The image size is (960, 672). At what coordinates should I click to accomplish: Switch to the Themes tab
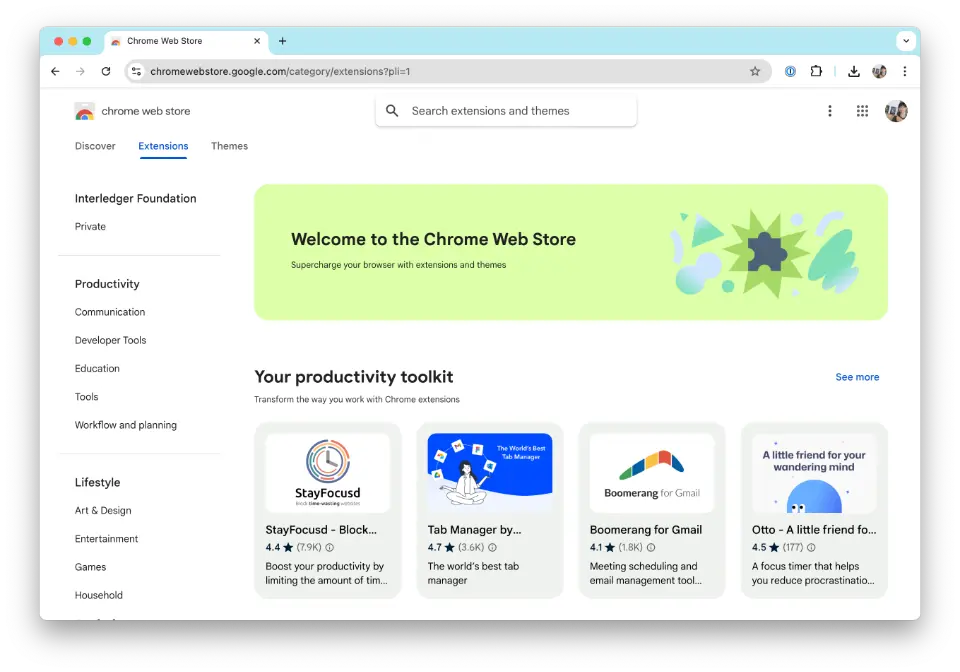click(229, 146)
